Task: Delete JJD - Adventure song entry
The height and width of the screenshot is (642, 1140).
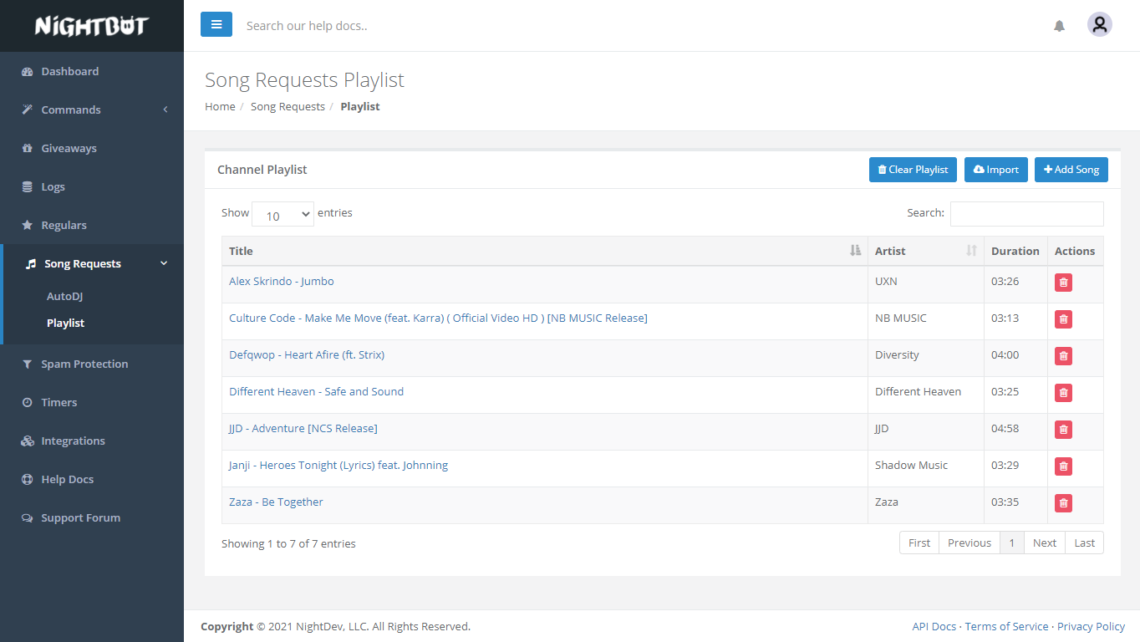Action: point(1063,429)
